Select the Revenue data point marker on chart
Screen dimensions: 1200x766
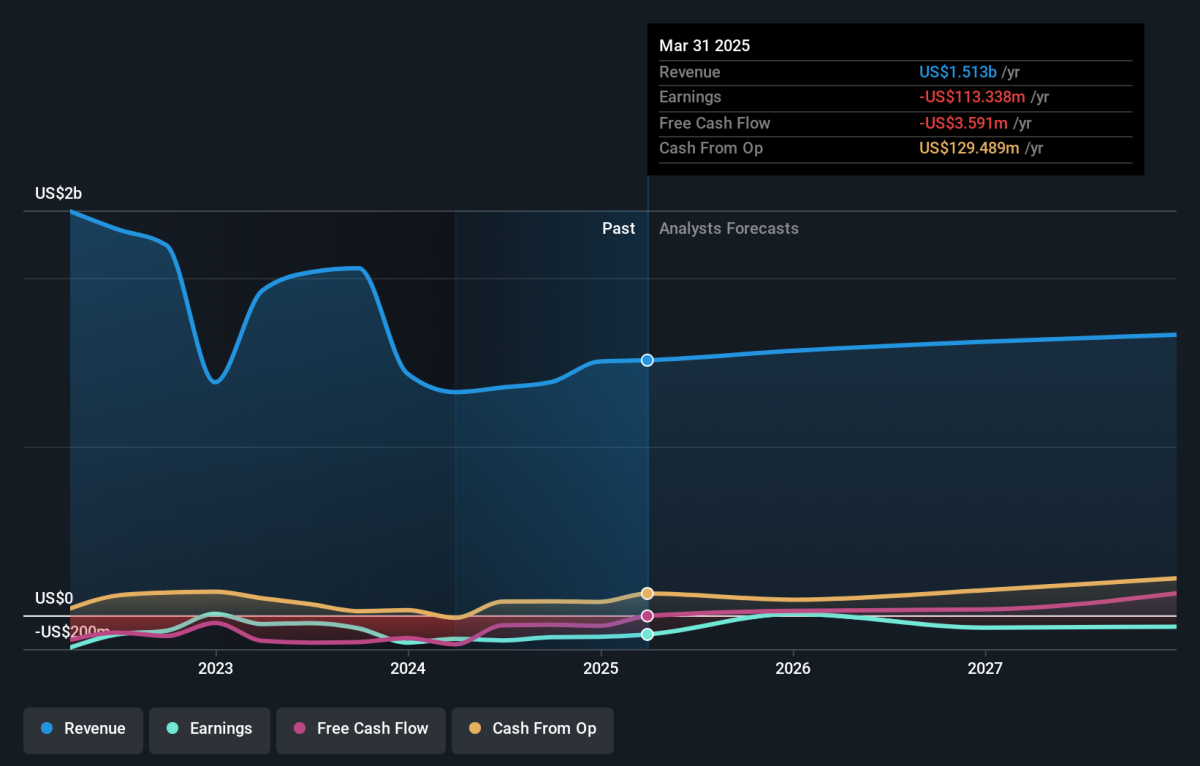point(647,360)
